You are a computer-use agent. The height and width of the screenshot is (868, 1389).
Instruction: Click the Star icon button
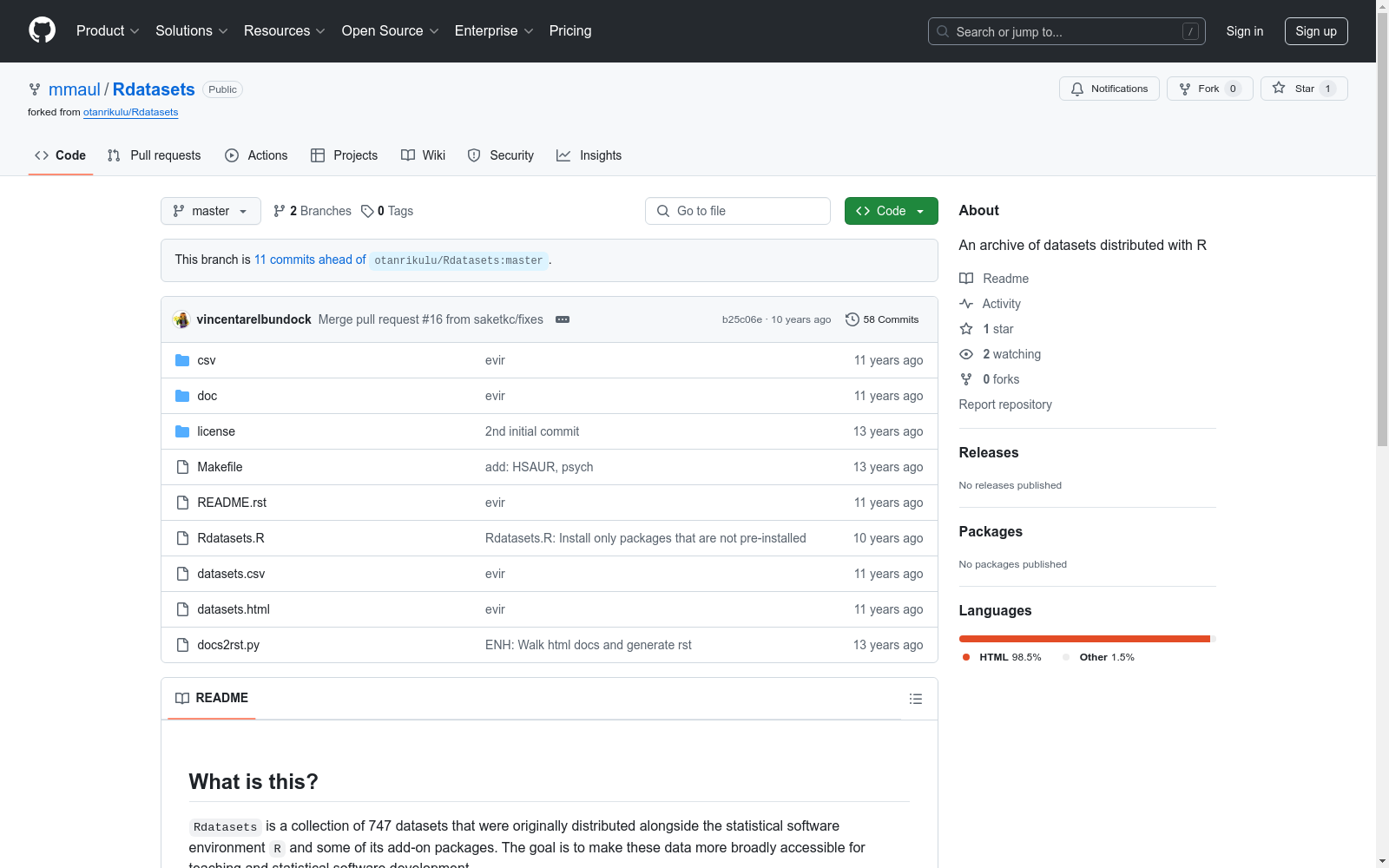pos(1279,88)
